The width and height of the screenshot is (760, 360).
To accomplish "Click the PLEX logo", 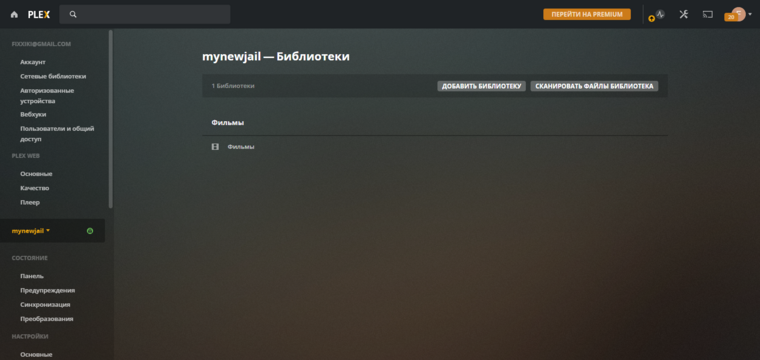I will (38, 15).
